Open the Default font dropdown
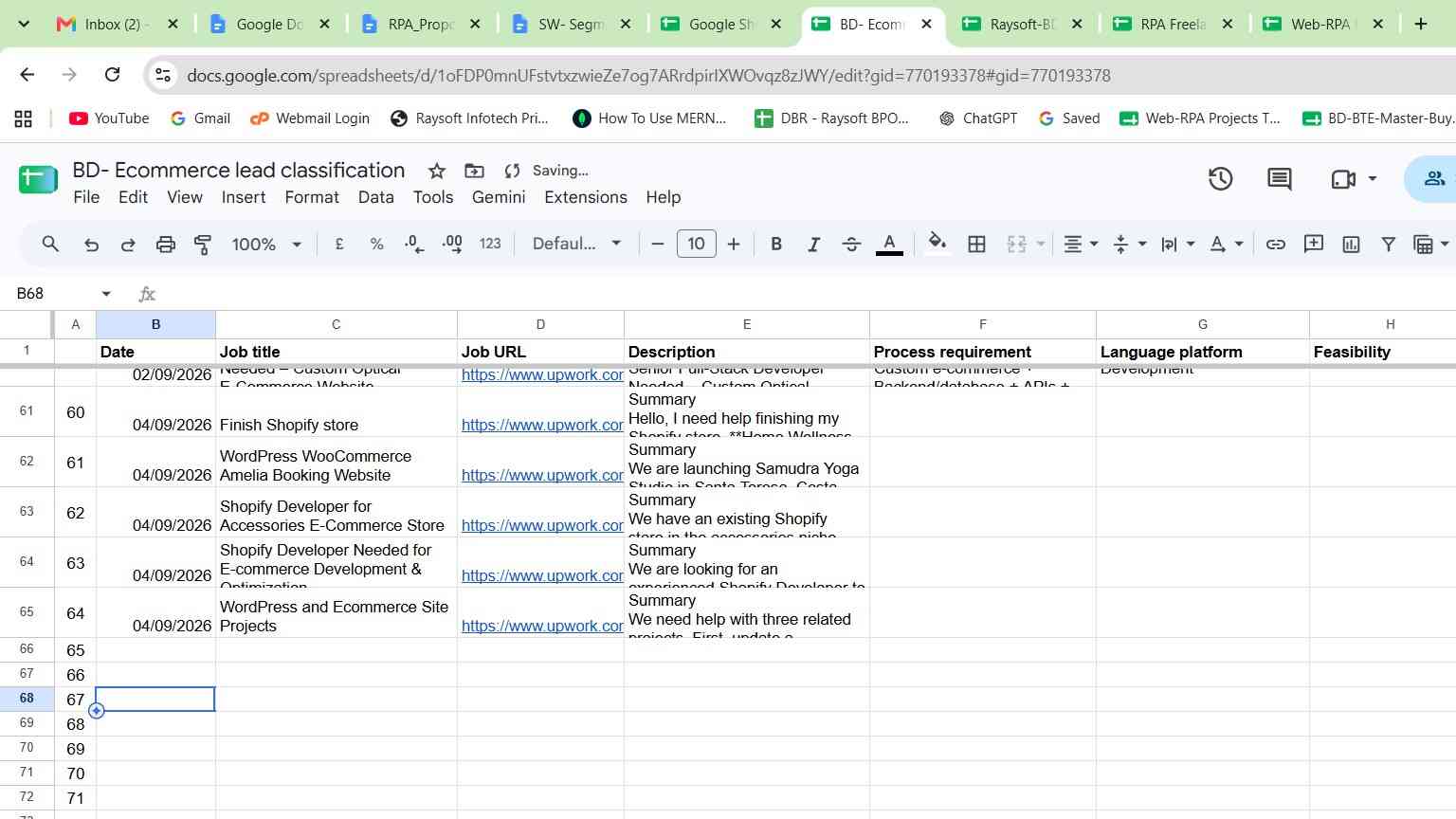This screenshot has width=1456, height=819. point(576,245)
